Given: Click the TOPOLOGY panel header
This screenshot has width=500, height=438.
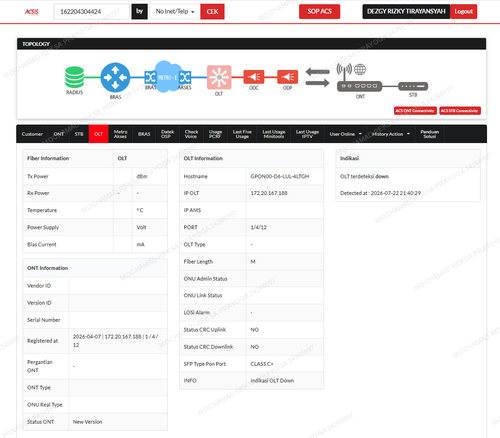Looking at the screenshot, I should tap(251, 44).
